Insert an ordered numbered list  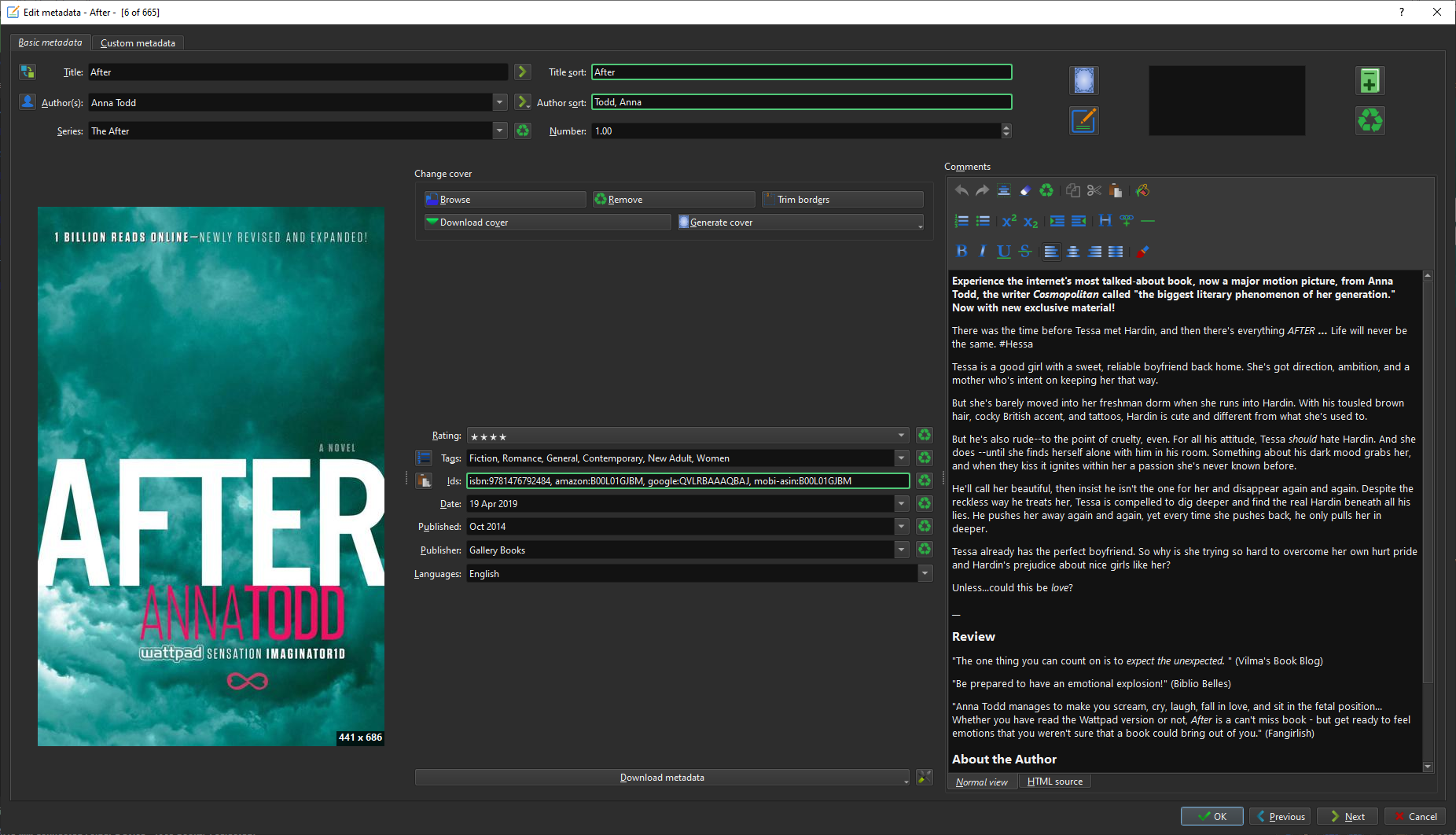pyautogui.click(x=961, y=221)
